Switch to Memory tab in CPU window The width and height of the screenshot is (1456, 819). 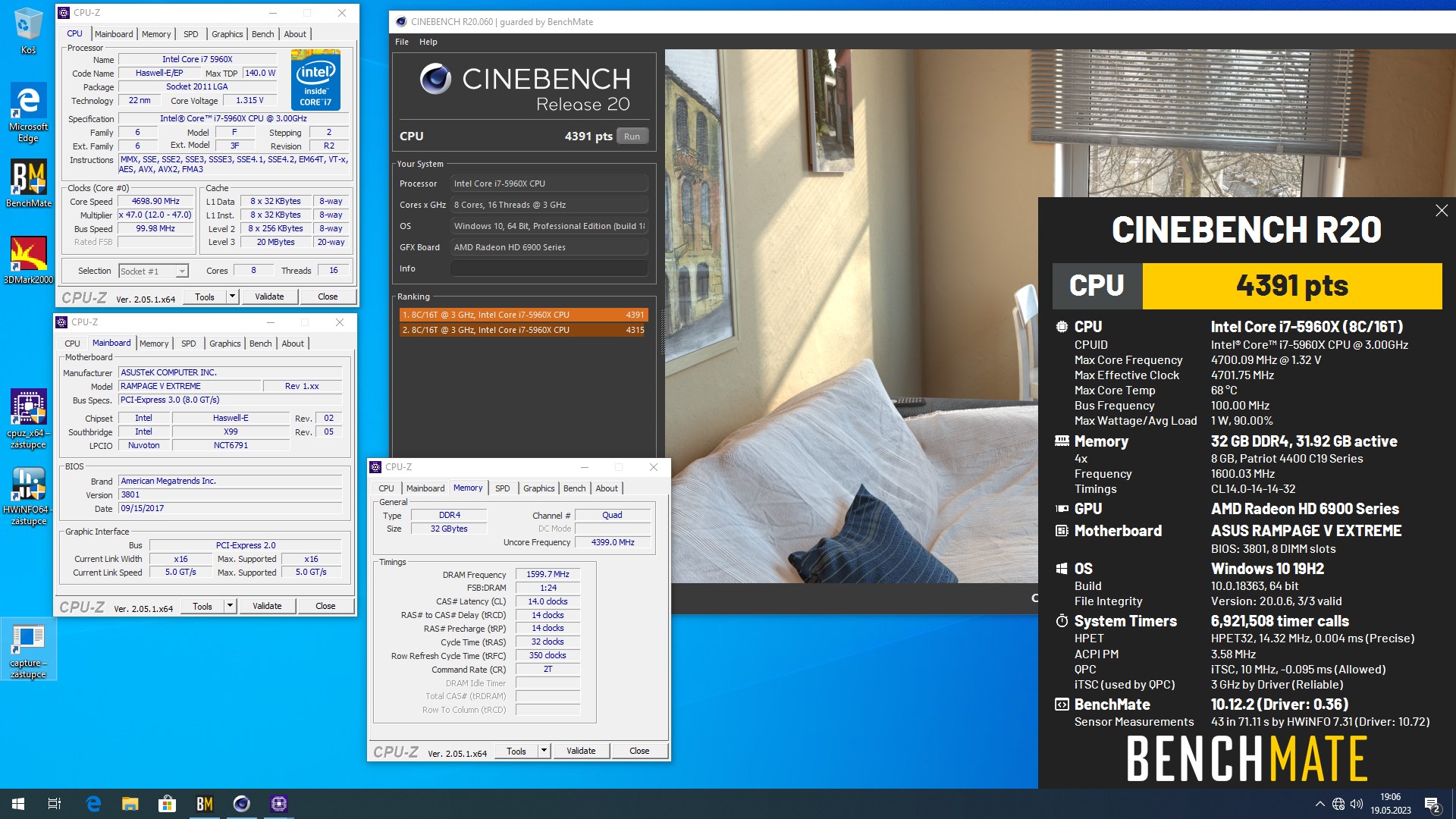coord(156,34)
